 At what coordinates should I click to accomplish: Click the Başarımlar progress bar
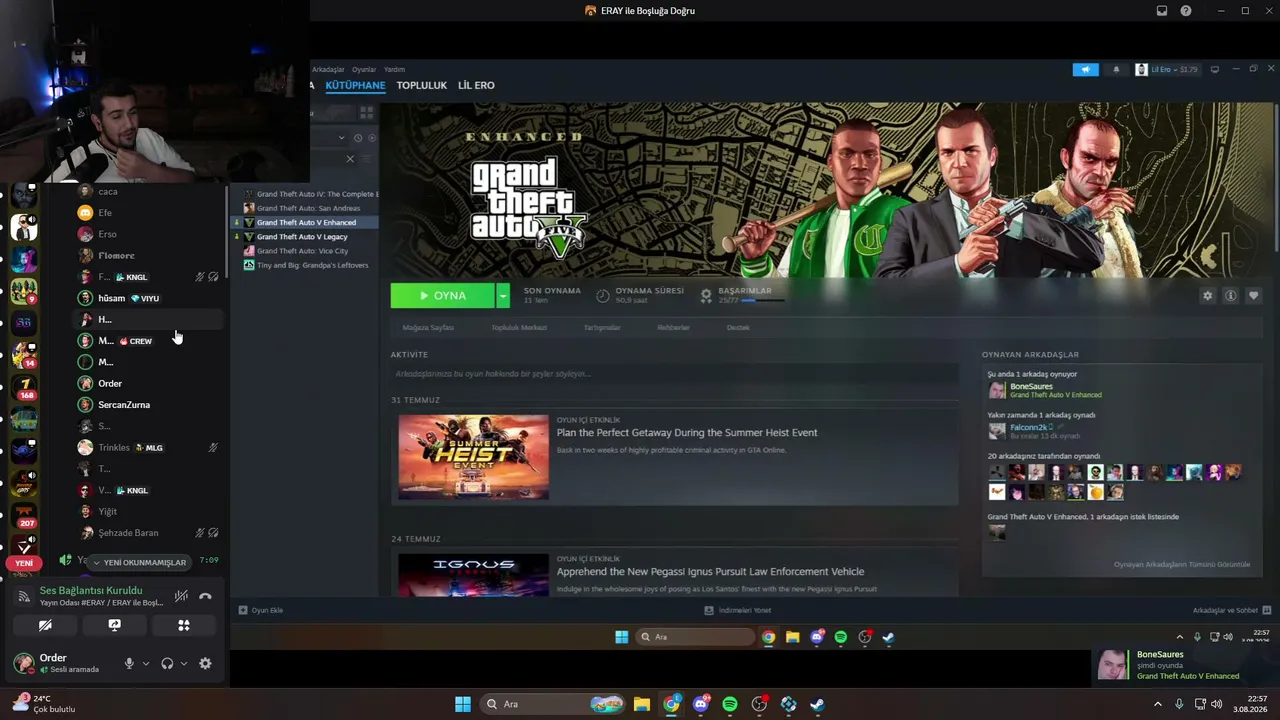[762, 300]
